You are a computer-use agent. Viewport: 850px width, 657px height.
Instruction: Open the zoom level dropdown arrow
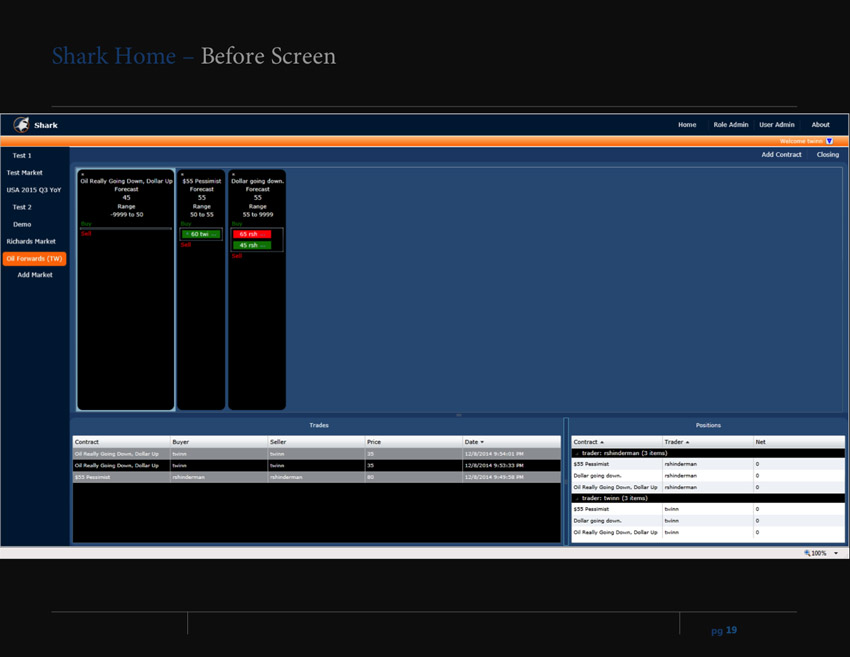(x=836, y=553)
